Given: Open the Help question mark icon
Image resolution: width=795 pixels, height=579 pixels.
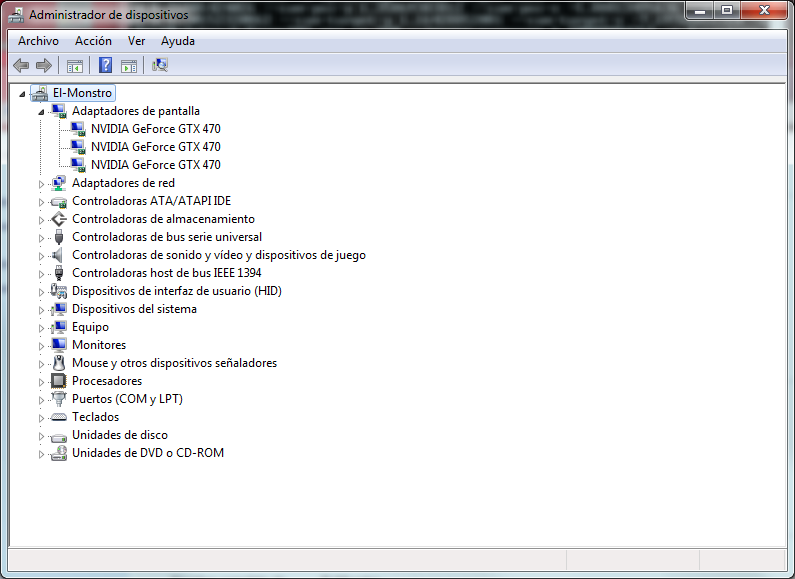Looking at the screenshot, I should (105, 65).
